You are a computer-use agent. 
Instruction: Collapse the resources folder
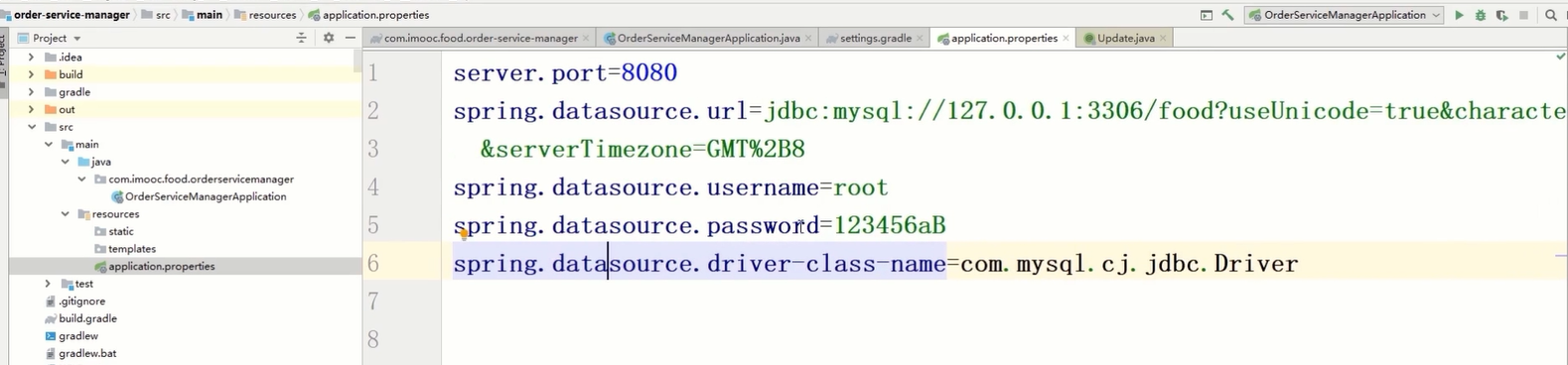coord(65,214)
